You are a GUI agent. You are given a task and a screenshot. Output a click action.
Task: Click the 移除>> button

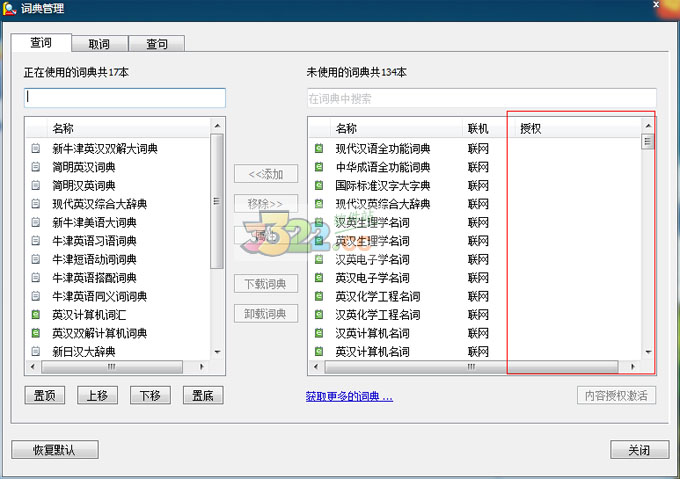click(266, 203)
